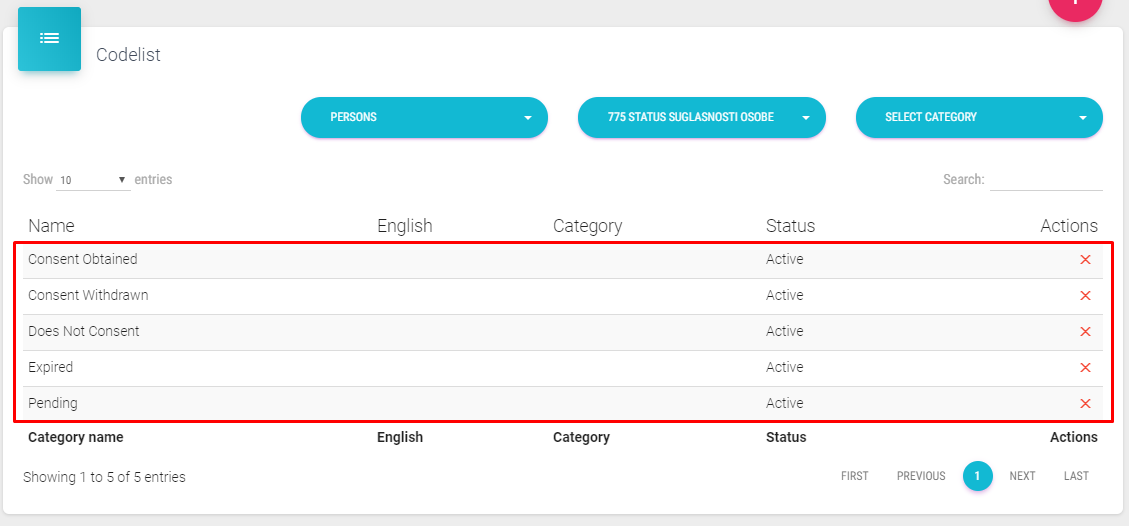Sort table by Name column header
The height and width of the screenshot is (526, 1129).
(51, 226)
